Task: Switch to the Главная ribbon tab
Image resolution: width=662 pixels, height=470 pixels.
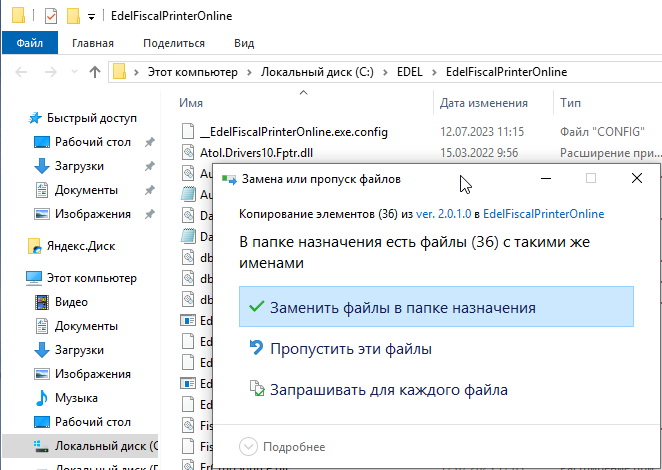Action: [93, 43]
